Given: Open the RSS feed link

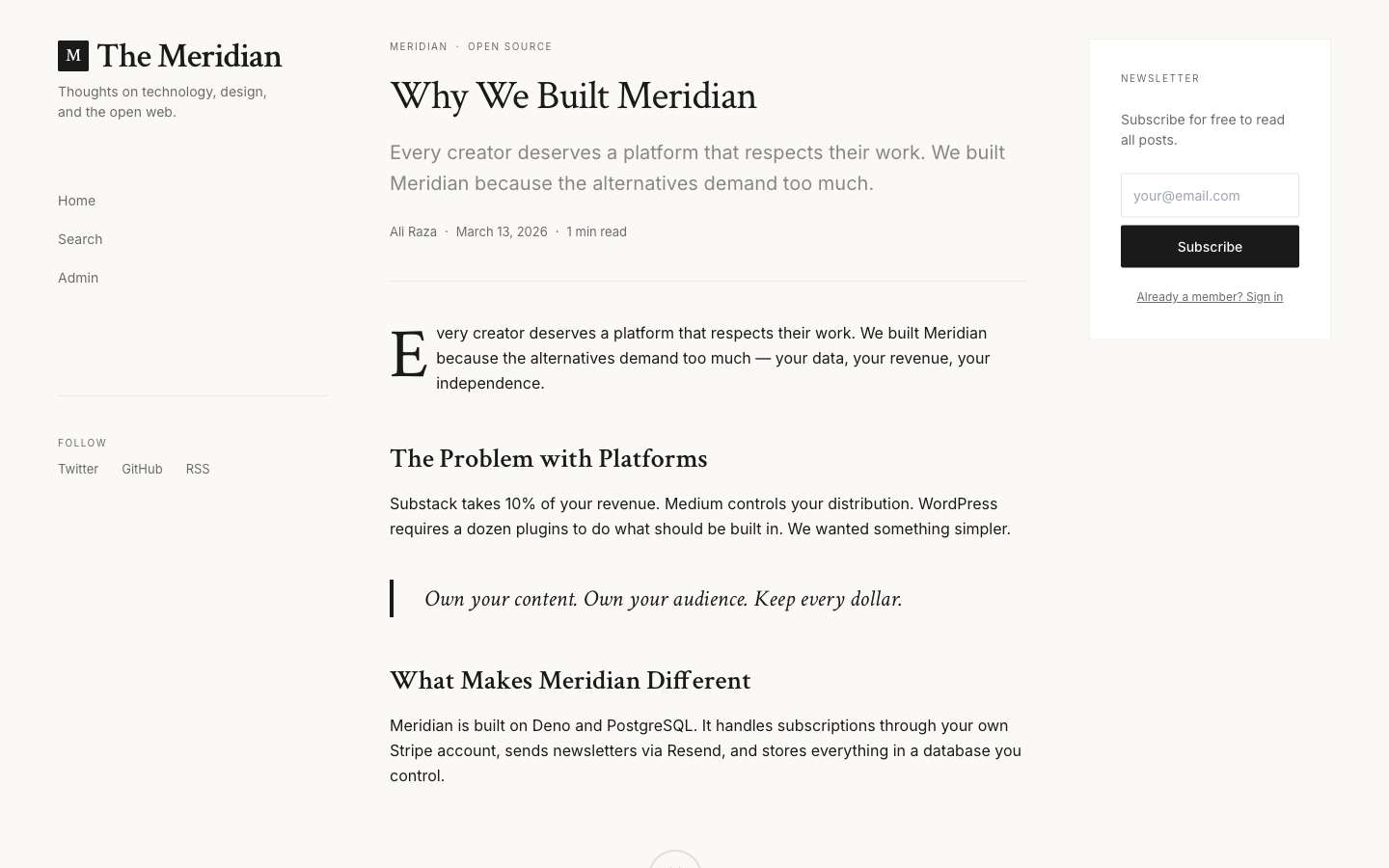Looking at the screenshot, I should 198,469.
